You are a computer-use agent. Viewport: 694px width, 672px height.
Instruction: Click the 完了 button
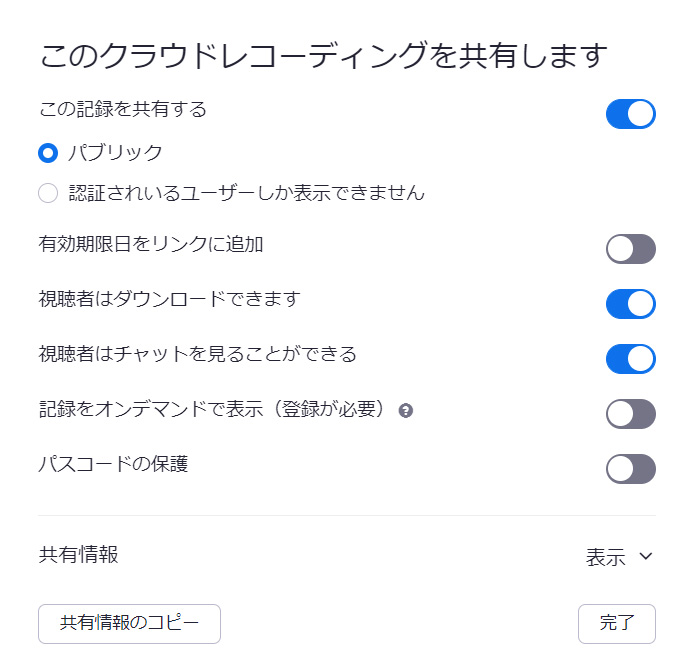[616, 624]
